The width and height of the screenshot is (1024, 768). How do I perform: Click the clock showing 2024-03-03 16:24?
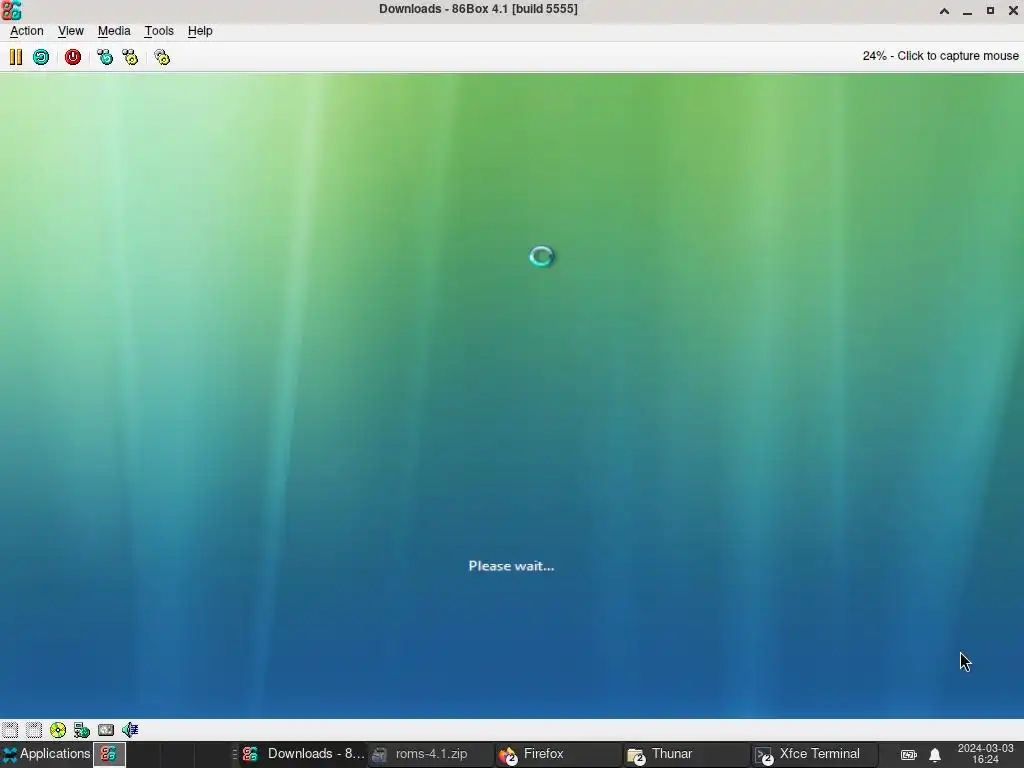[985, 754]
